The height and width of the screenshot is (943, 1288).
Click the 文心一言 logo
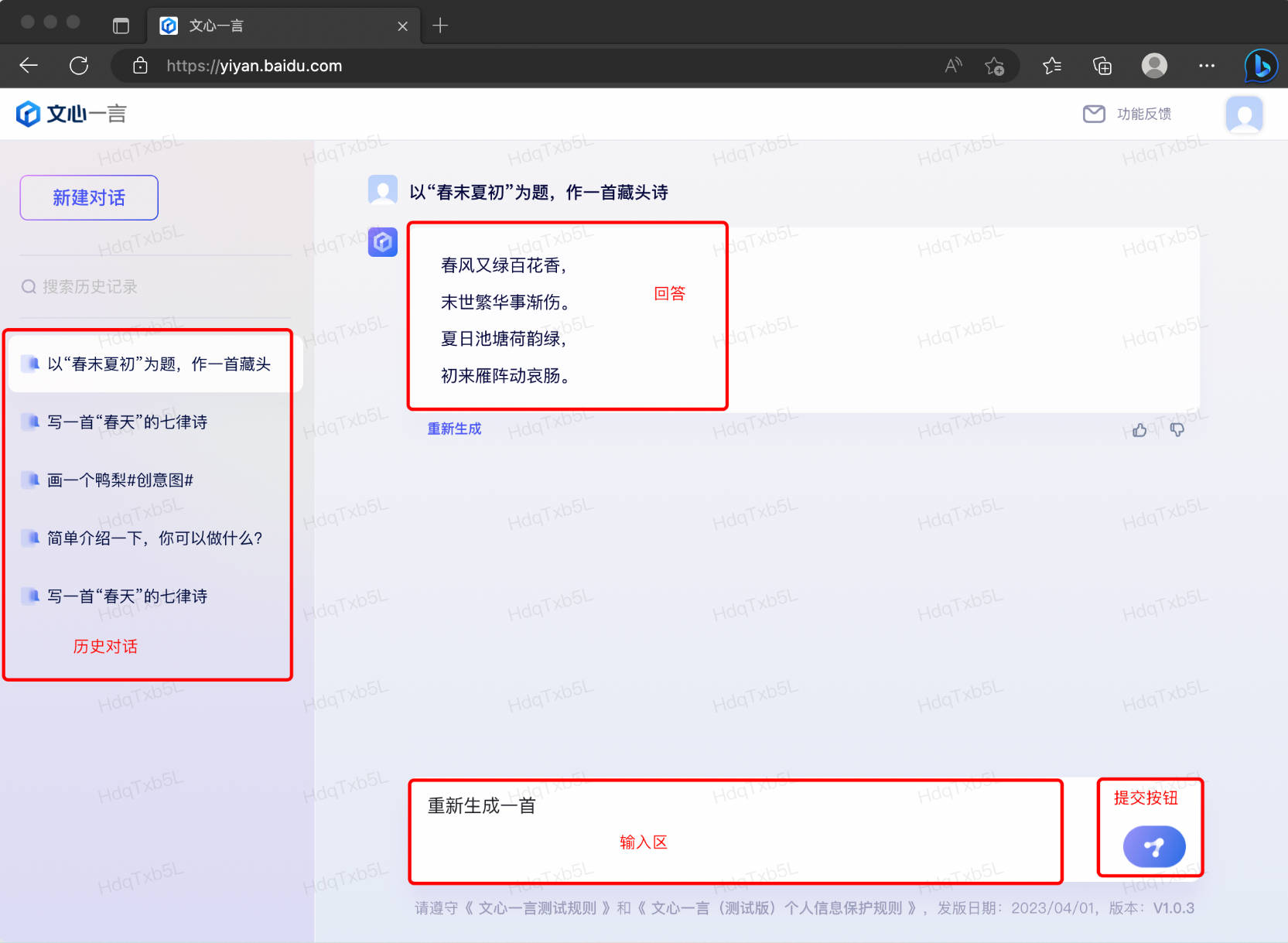pyautogui.click(x=70, y=113)
